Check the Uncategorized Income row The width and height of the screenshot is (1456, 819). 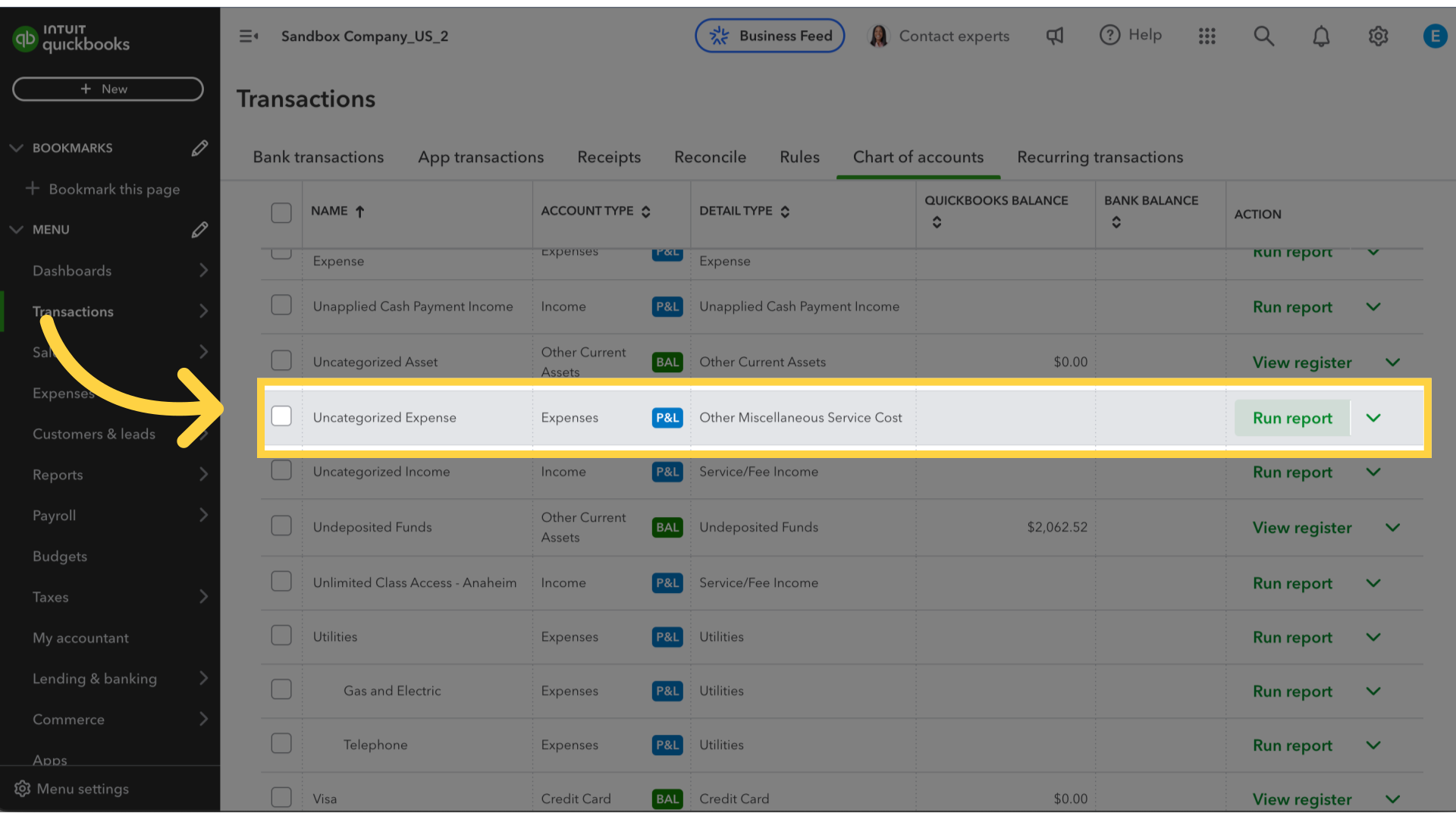click(281, 470)
